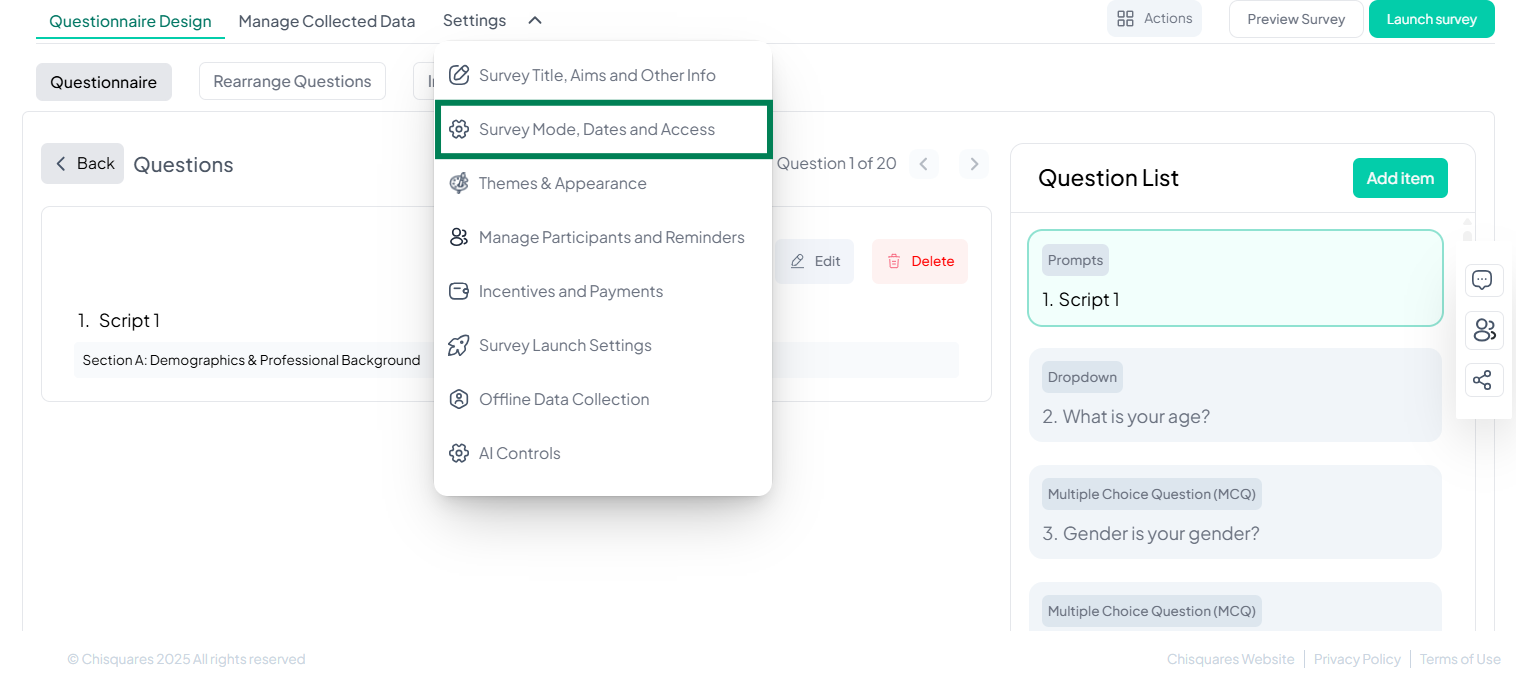Screen dimensions: 1516x679
Task: Click the participants icon in side panel
Action: coord(1483,330)
